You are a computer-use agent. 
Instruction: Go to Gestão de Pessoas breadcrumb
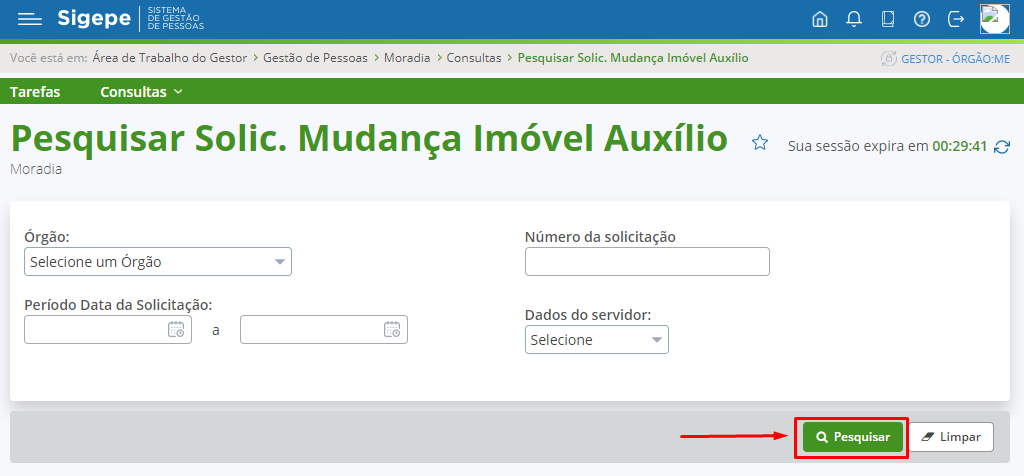pos(315,57)
